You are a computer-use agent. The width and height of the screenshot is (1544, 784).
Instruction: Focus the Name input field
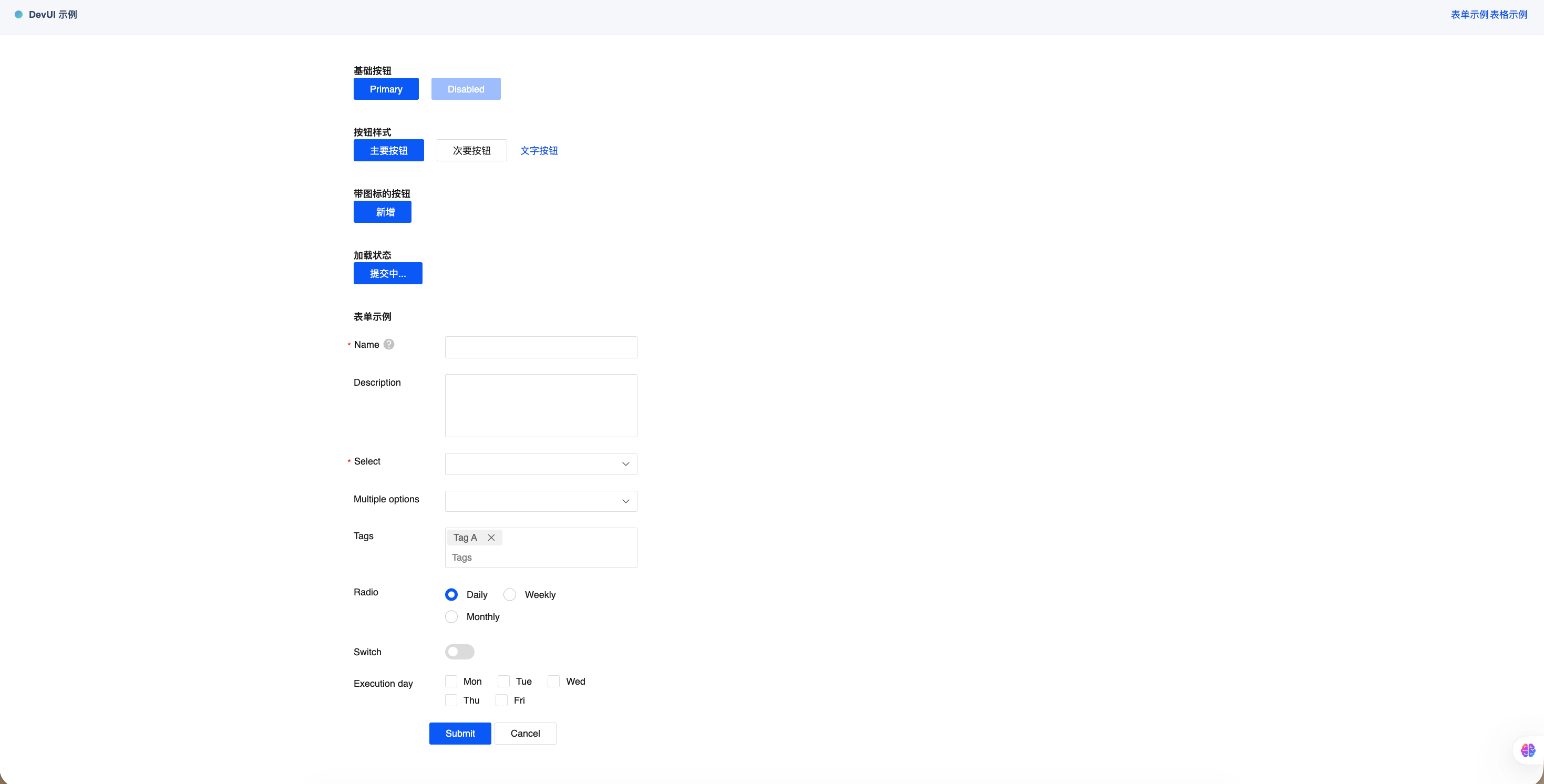pos(541,347)
